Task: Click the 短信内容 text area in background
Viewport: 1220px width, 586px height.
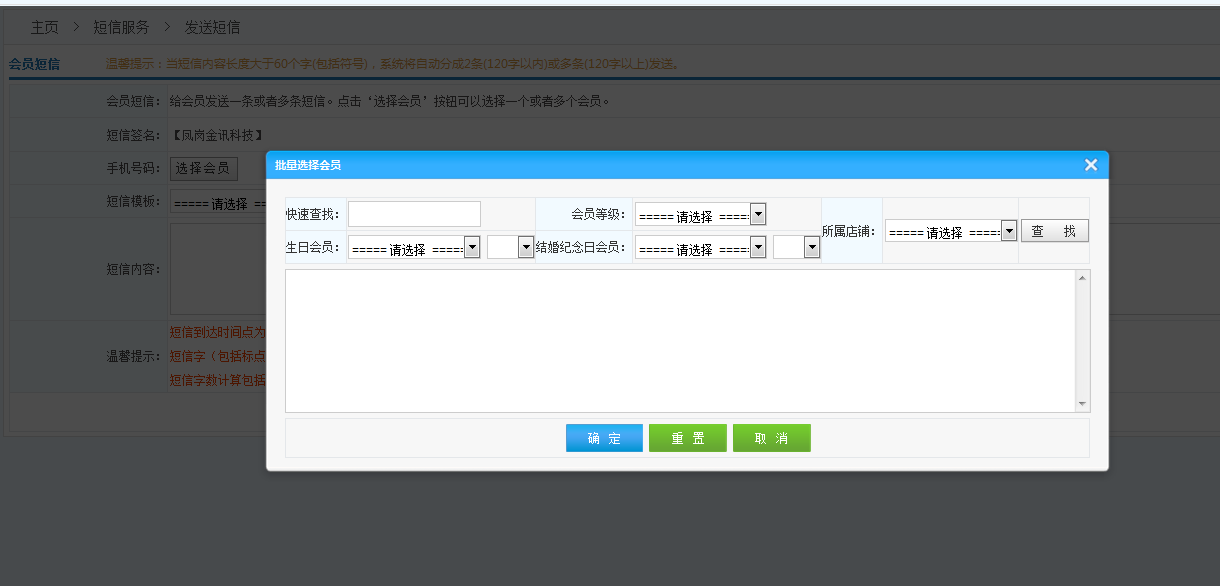Action: click(x=218, y=268)
